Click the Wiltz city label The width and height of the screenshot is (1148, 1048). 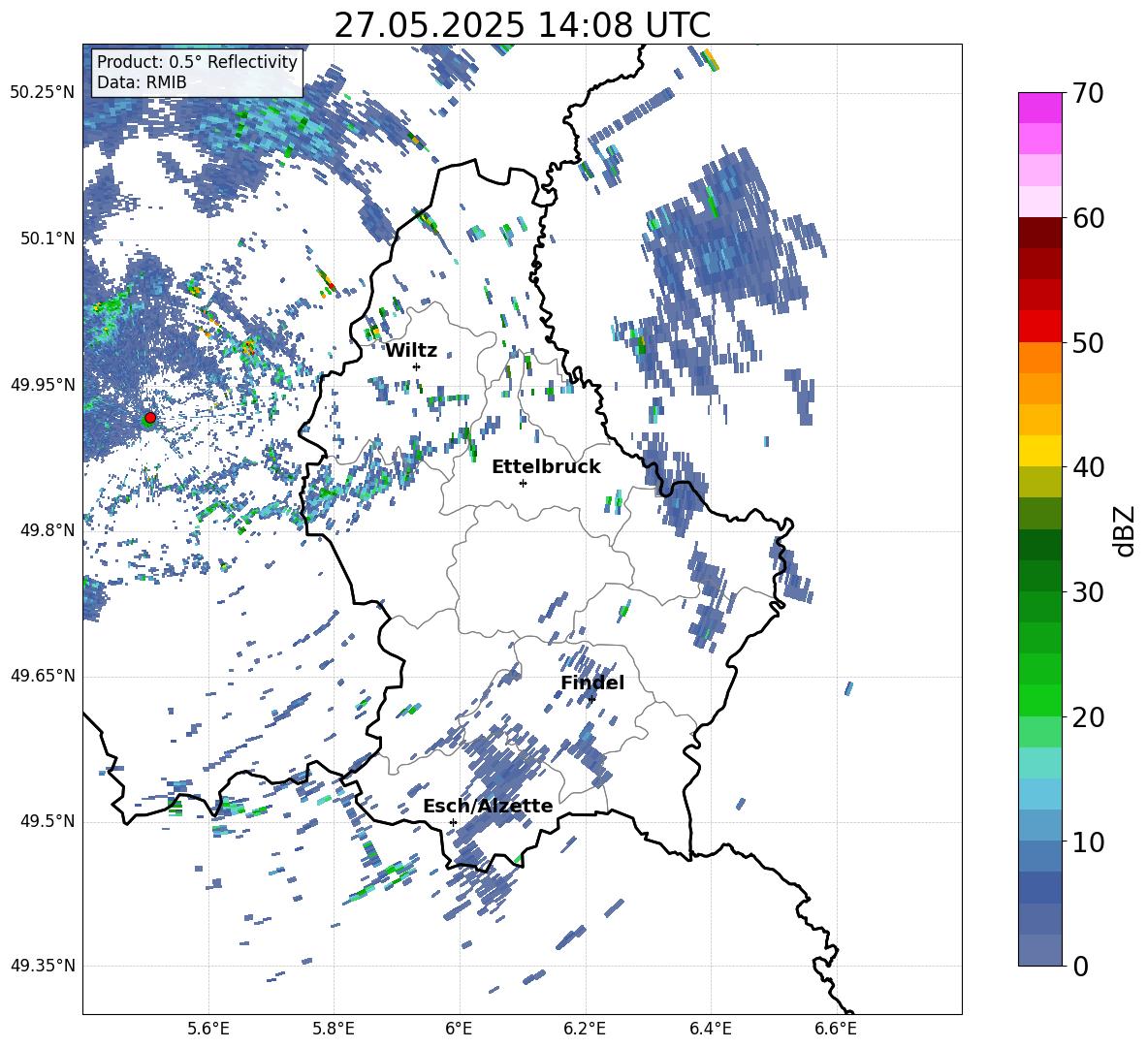(x=411, y=351)
